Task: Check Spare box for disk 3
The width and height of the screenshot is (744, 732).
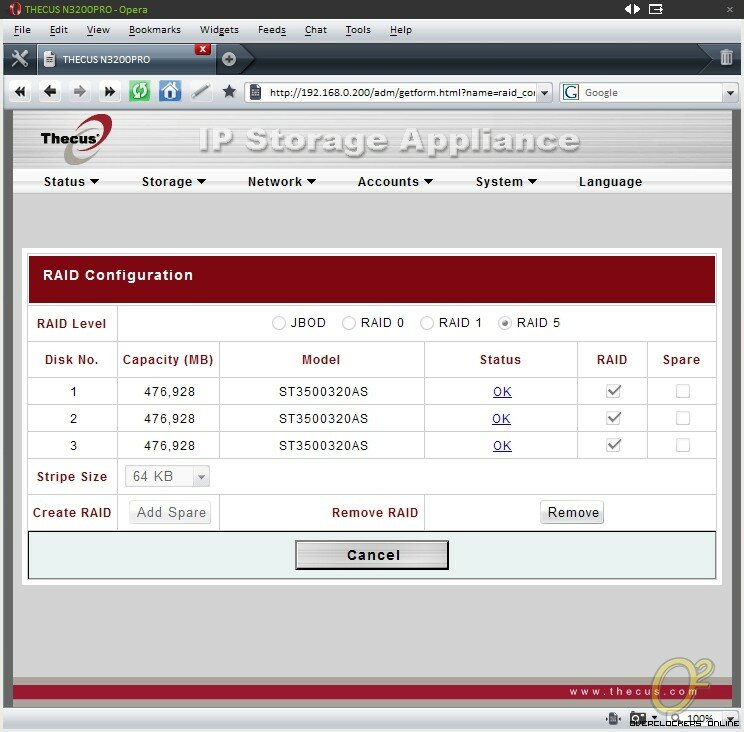Action: pos(683,445)
